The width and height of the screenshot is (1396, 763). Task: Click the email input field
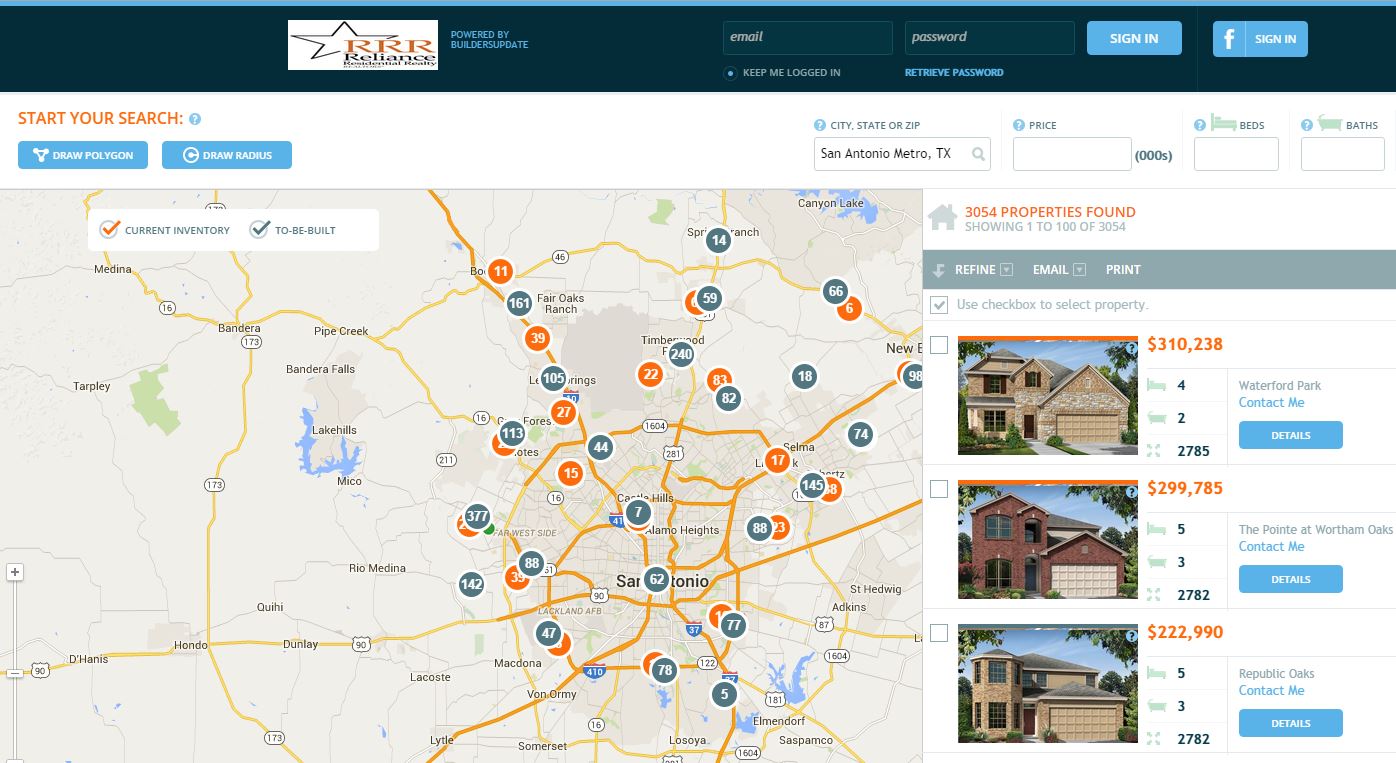coord(807,38)
